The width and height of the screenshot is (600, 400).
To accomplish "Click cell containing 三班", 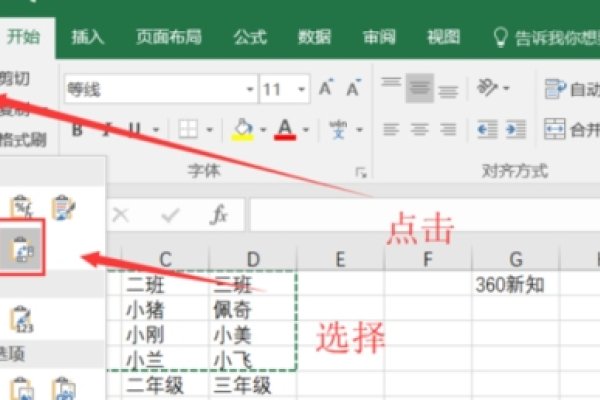I will pyautogui.click(x=253, y=284).
